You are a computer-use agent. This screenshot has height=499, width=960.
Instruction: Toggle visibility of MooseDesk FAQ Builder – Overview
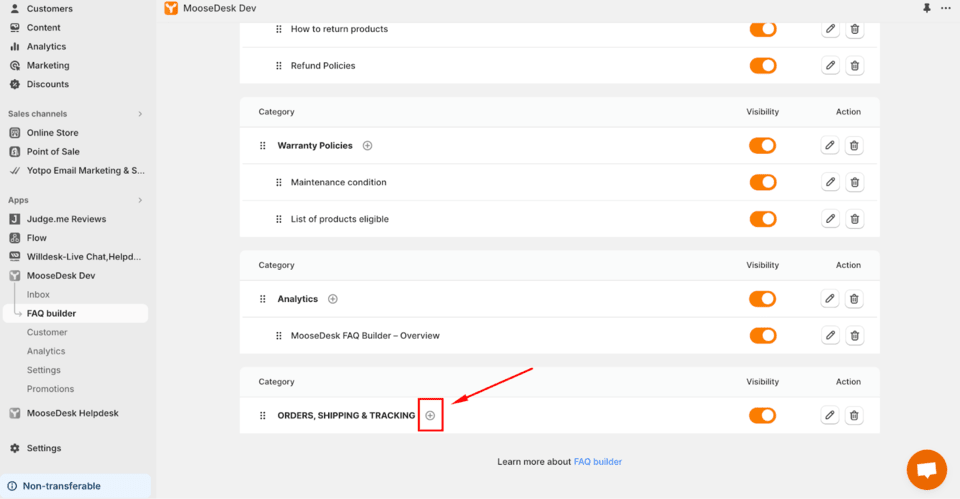(763, 336)
